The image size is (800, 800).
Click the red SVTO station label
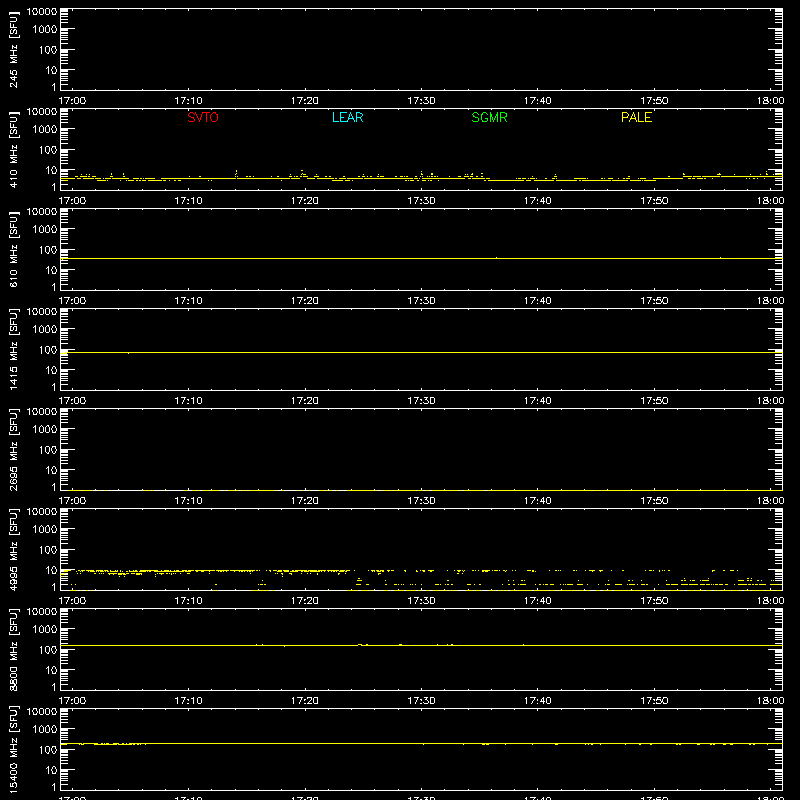203,117
